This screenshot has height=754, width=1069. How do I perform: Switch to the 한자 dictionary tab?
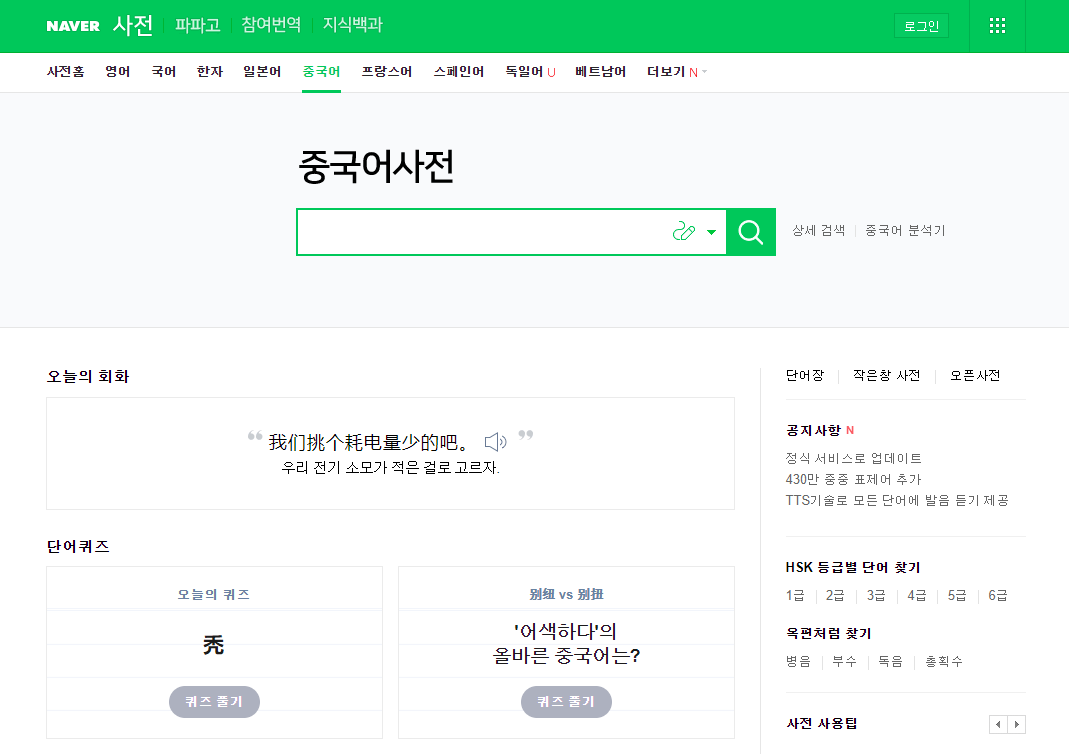click(x=210, y=72)
